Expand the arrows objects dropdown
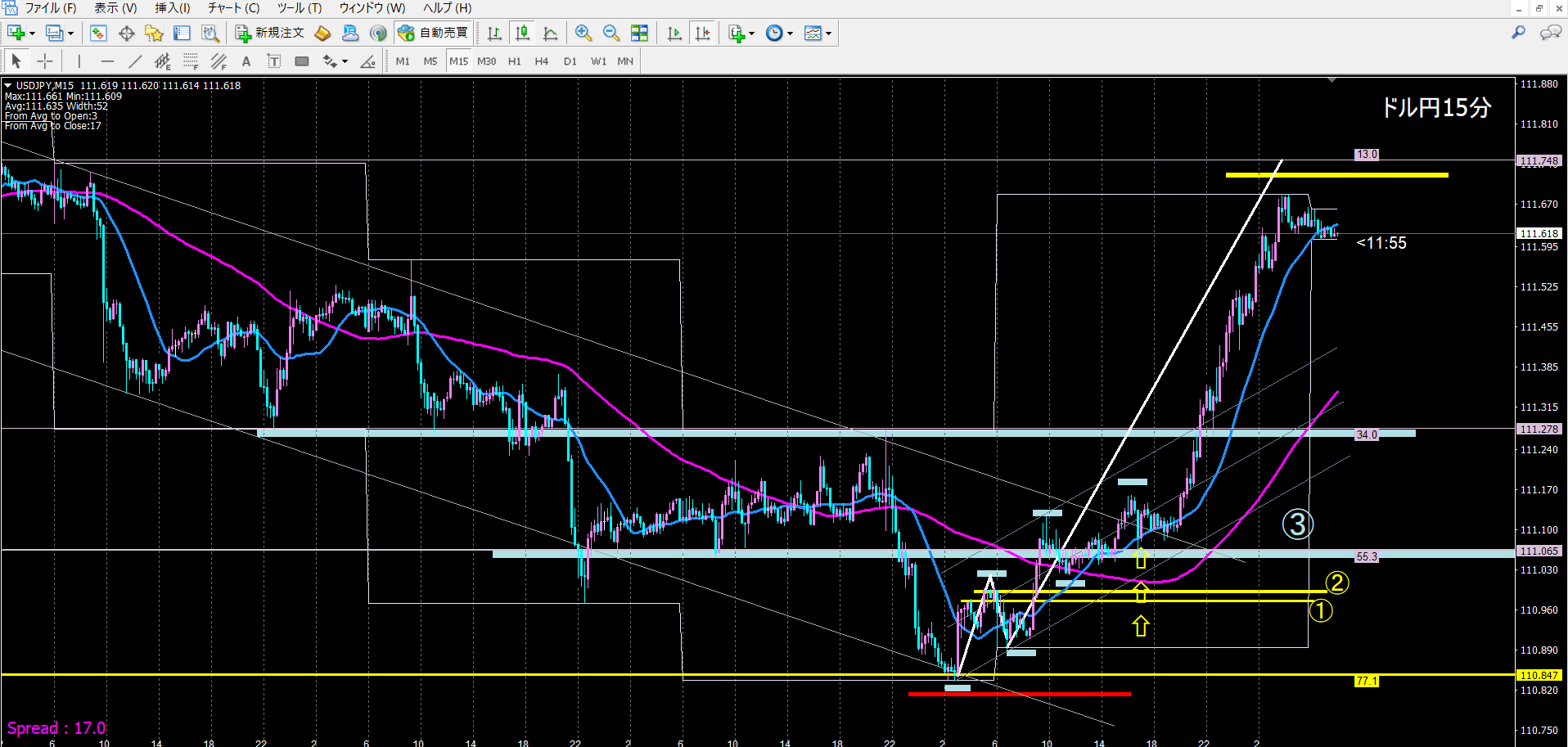This screenshot has width=1568, height=747. [345, 61]
